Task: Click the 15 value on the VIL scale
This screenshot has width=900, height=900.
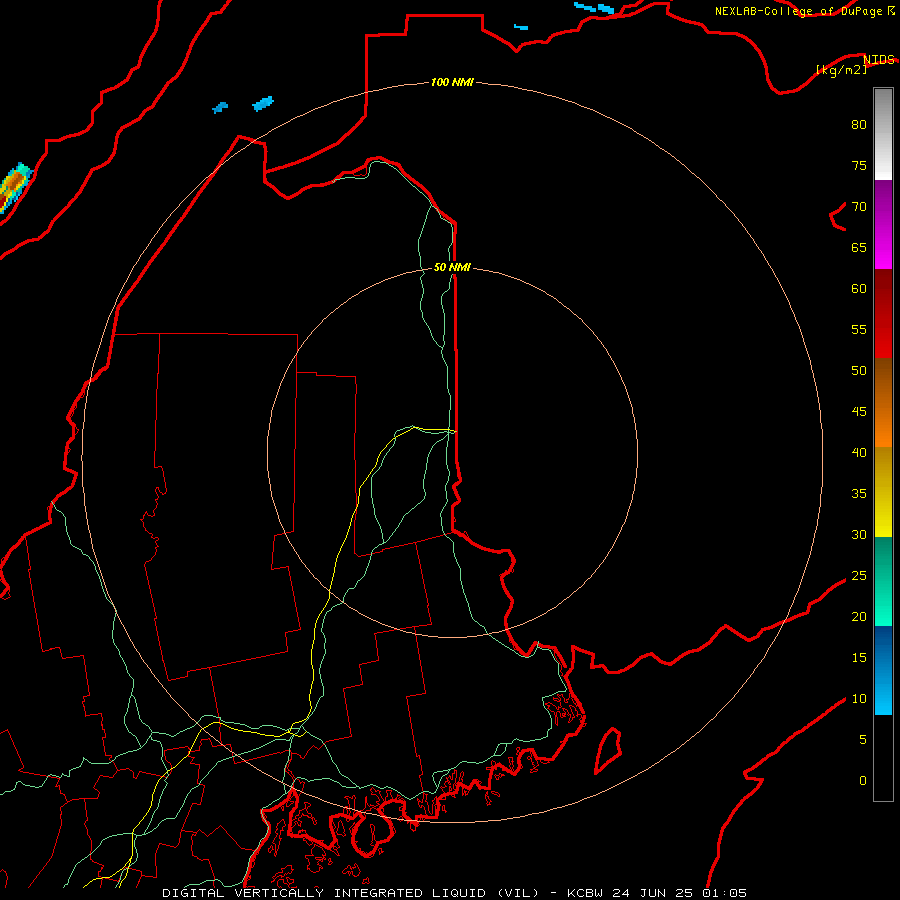Action: [x=859, y=658]
